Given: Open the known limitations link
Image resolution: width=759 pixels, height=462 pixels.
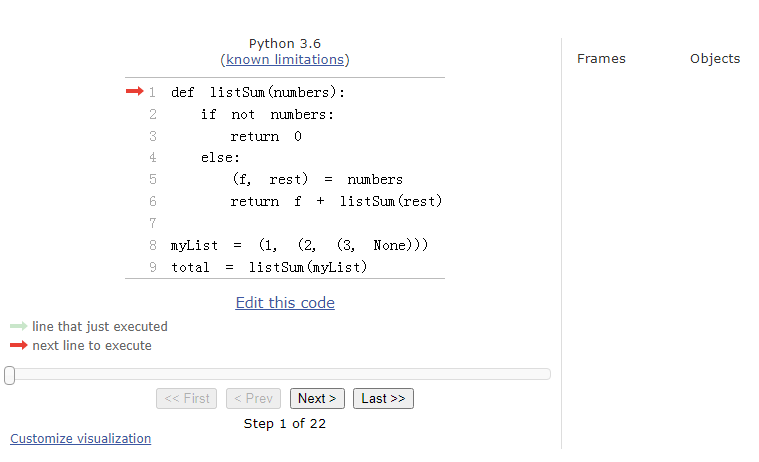Looking at the screenshot, I should [x=285, y=60].
